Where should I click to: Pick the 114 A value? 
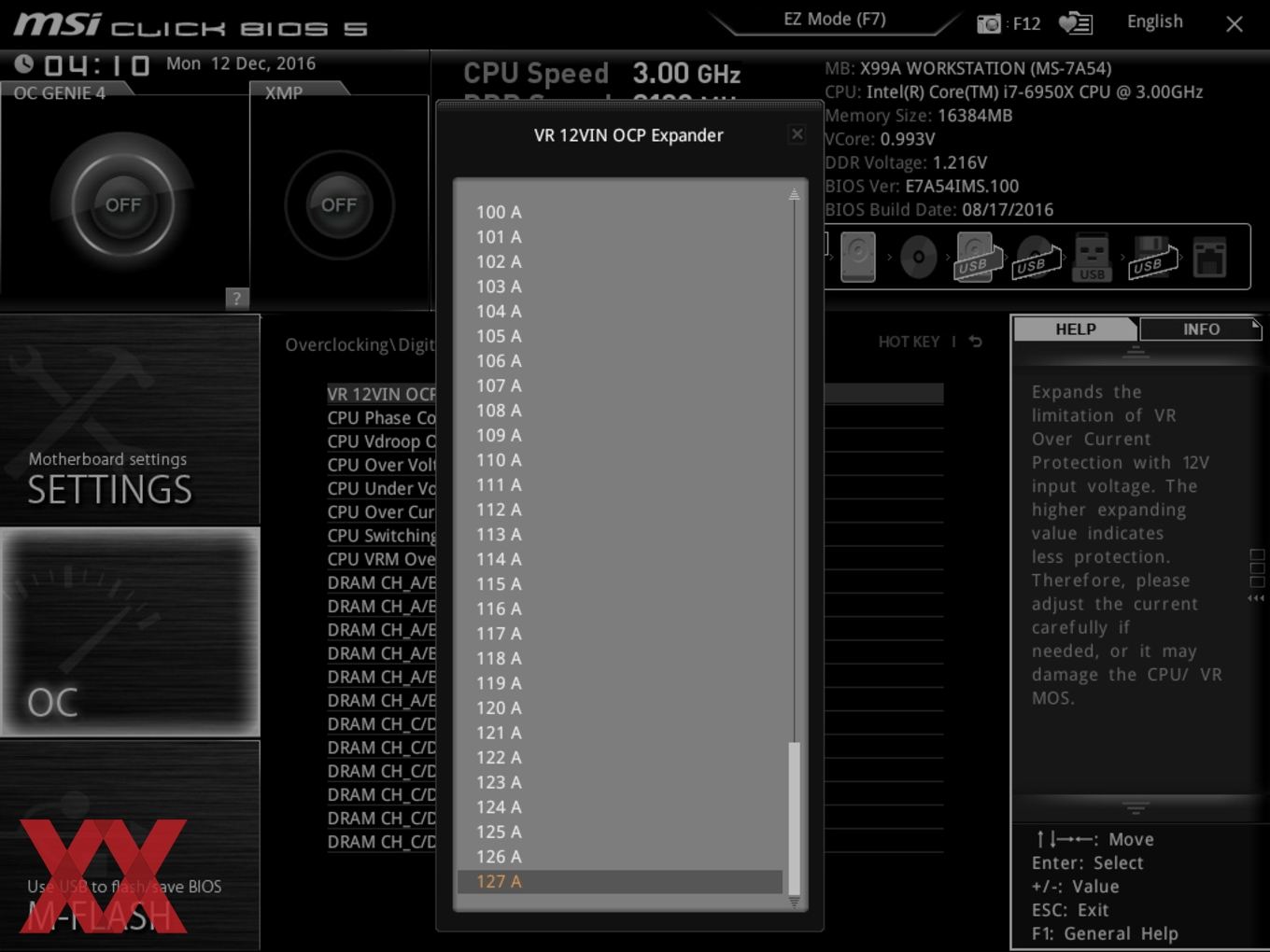click(620, 559)
